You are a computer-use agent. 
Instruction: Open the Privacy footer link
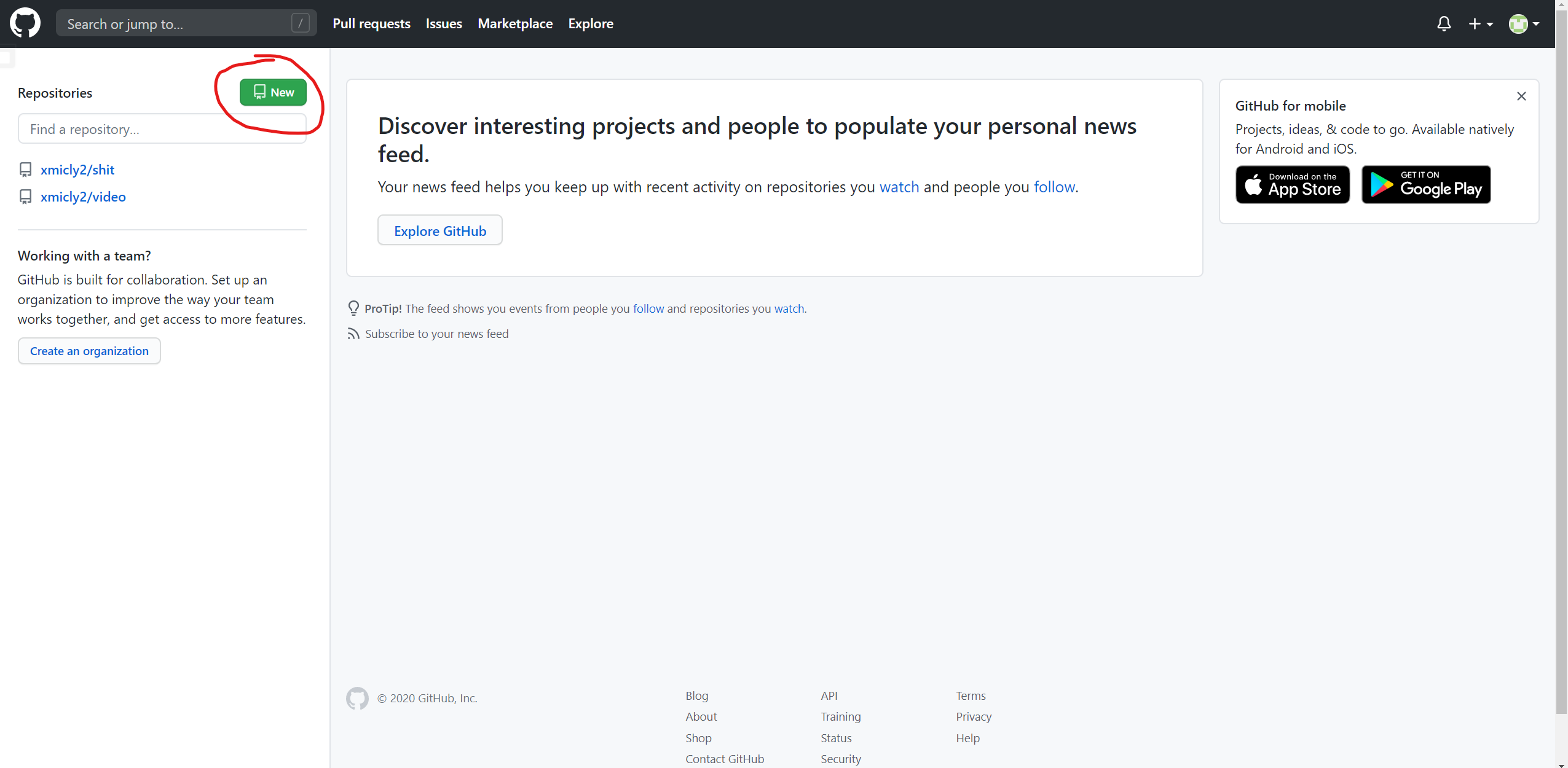974,716
